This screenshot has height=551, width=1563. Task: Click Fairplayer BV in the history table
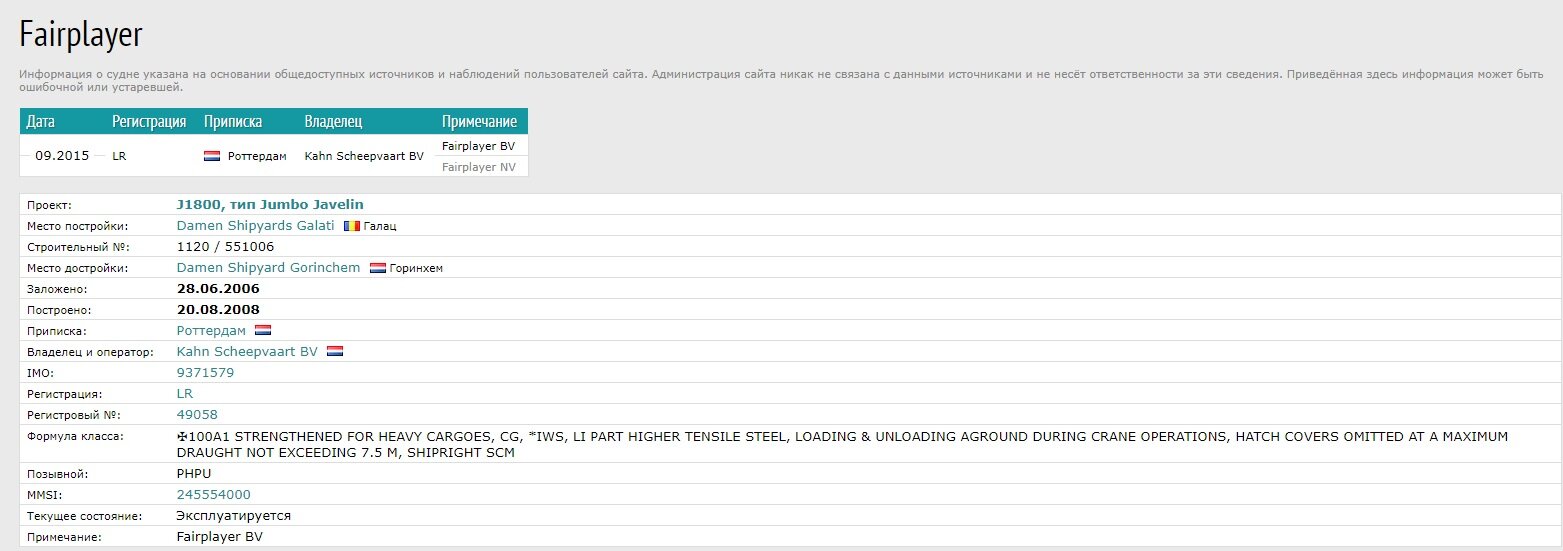point(478,146)
